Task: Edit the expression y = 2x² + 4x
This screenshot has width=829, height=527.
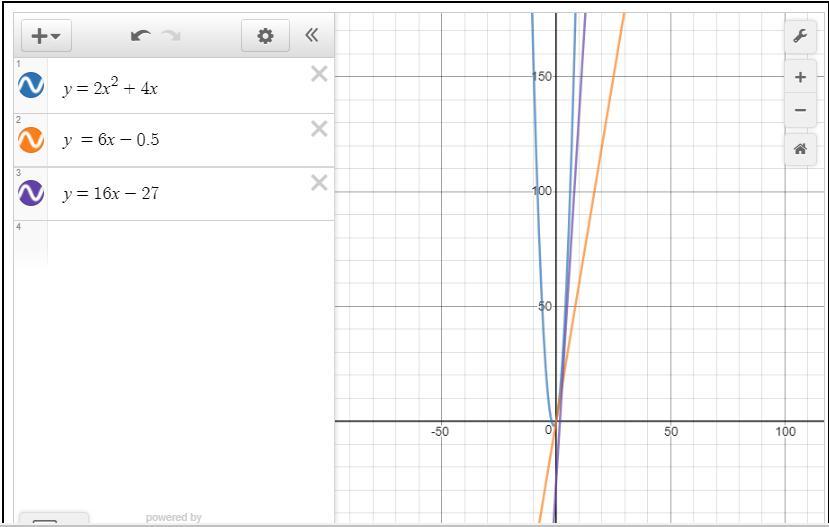Action: [x=110, y=87]
